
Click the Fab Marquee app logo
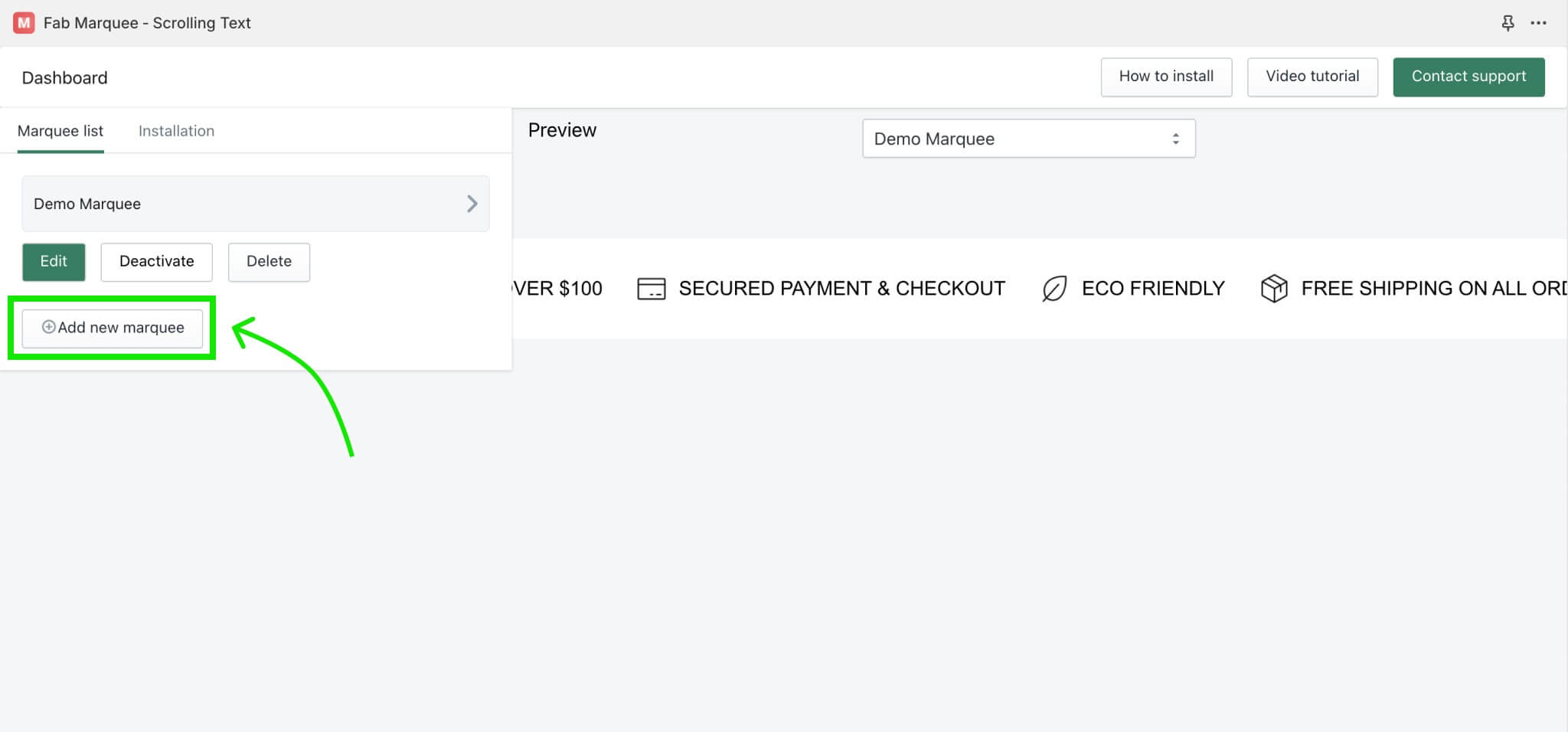(24, 22)
